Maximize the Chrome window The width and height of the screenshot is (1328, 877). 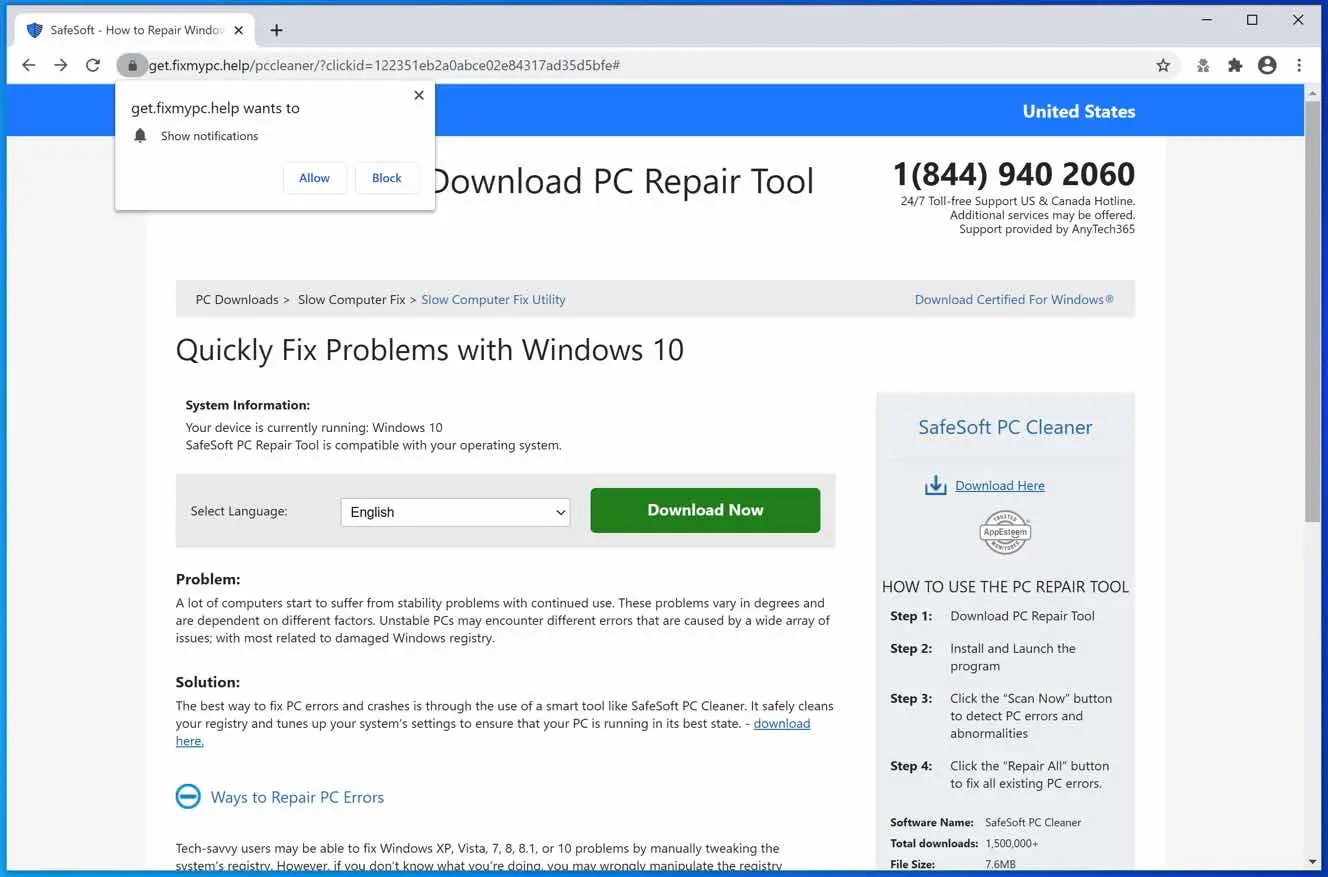pos(1252,19)
